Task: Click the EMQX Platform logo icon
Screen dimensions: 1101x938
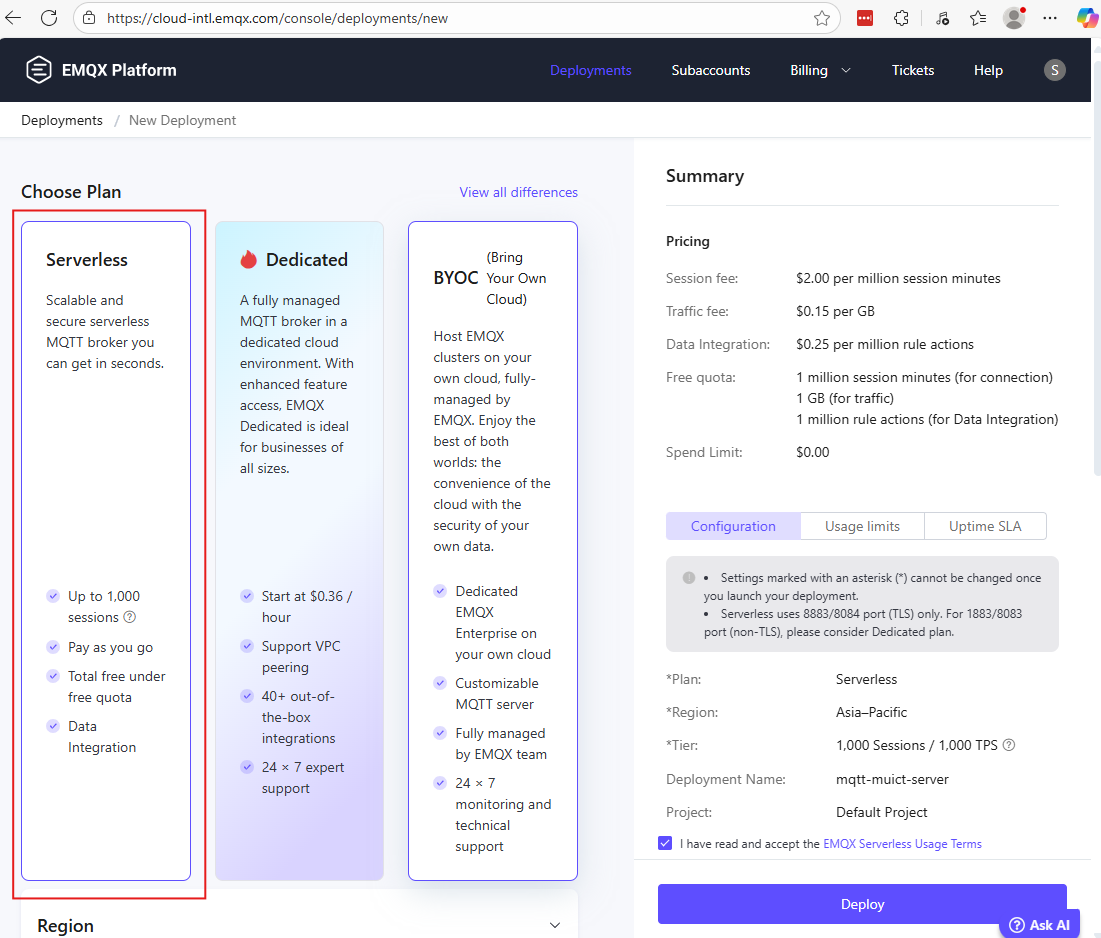Action: 39,70
